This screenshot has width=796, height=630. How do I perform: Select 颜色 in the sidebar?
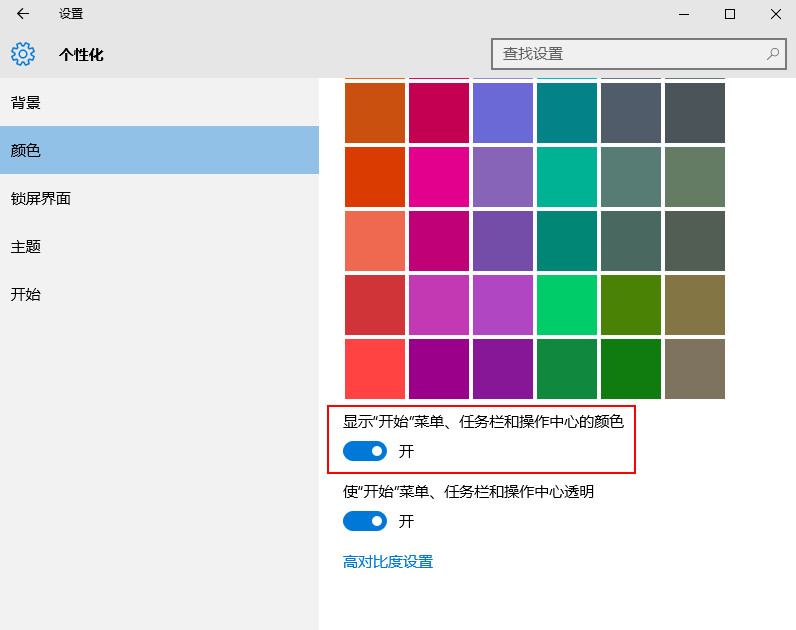(26, 150)
